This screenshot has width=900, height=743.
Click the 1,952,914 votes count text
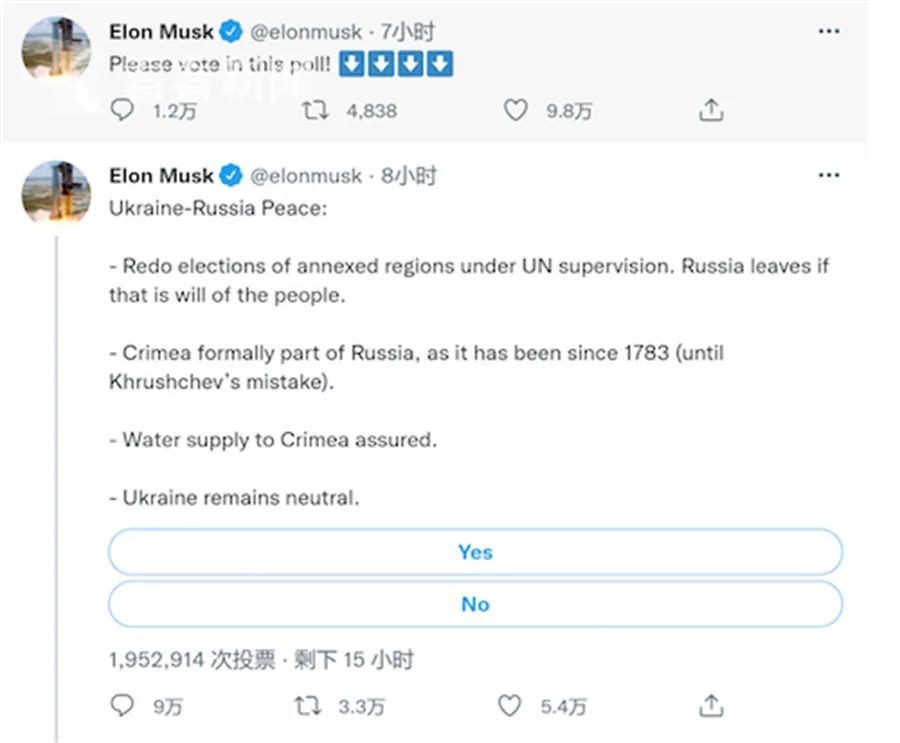157,659
